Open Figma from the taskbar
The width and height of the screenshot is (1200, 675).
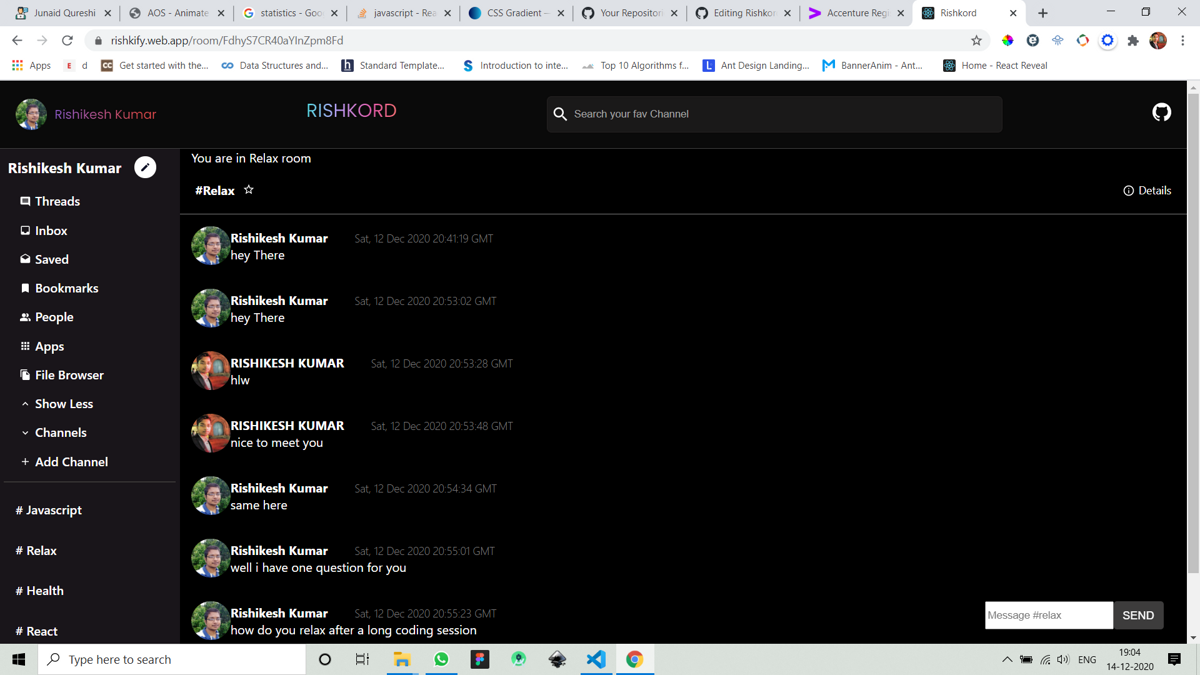pos(480,659)
